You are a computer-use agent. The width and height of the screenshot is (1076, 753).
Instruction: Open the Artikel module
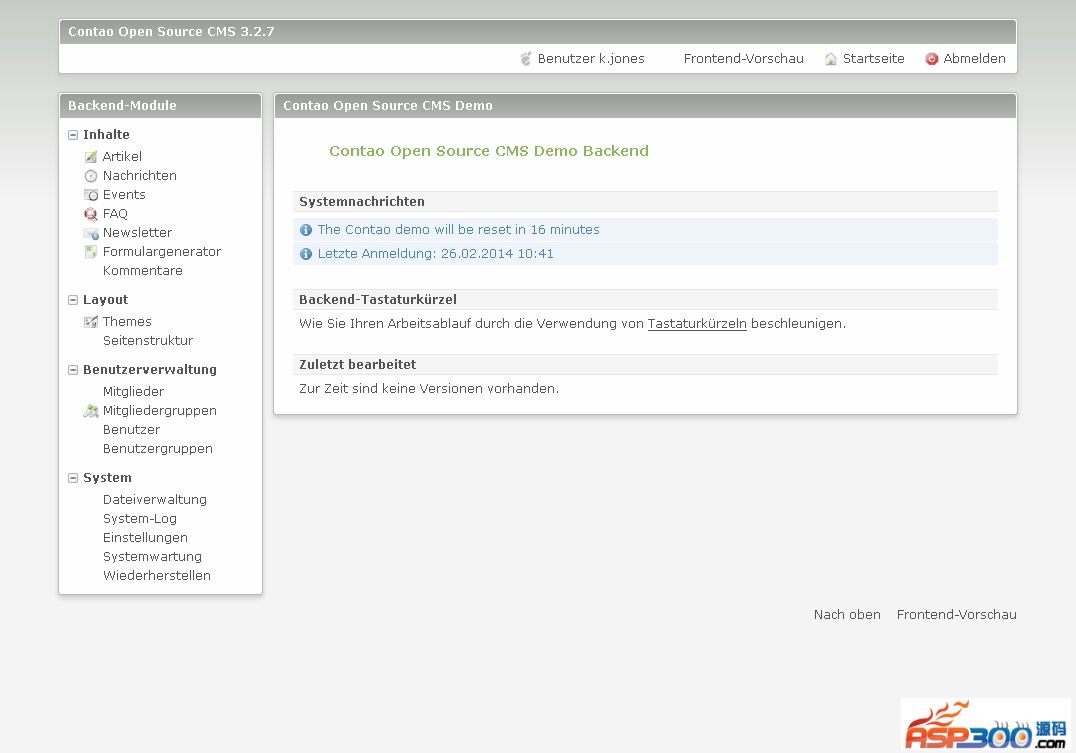pos(122,157)
